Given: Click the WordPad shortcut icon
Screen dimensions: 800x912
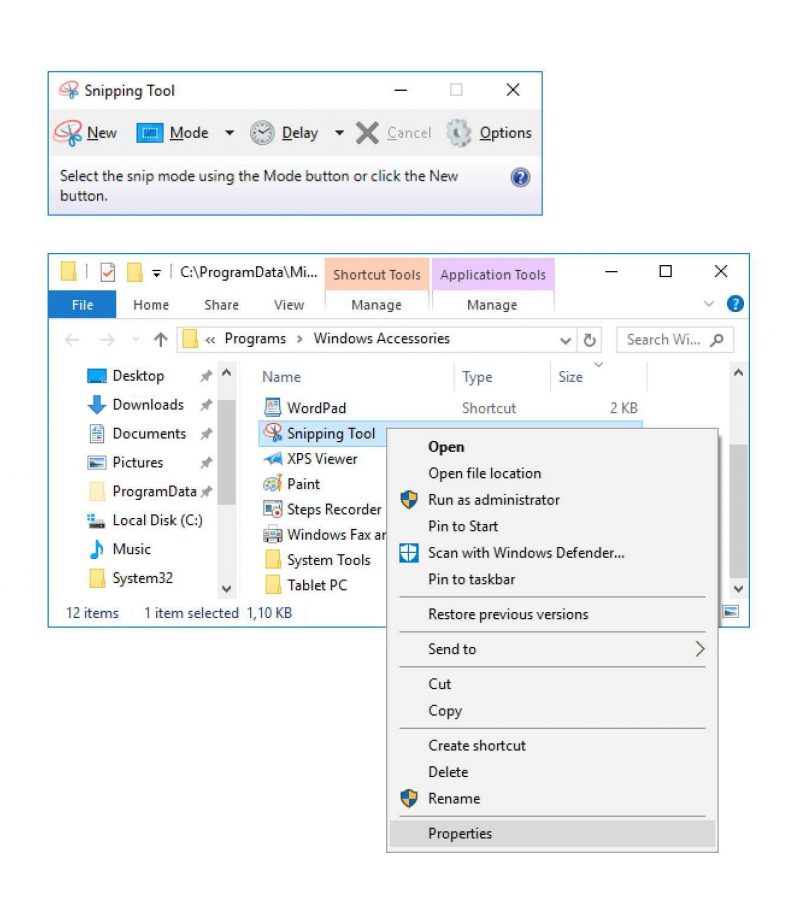Looking at the screenshot, I should pyautogui.click(x=272, y=407).
